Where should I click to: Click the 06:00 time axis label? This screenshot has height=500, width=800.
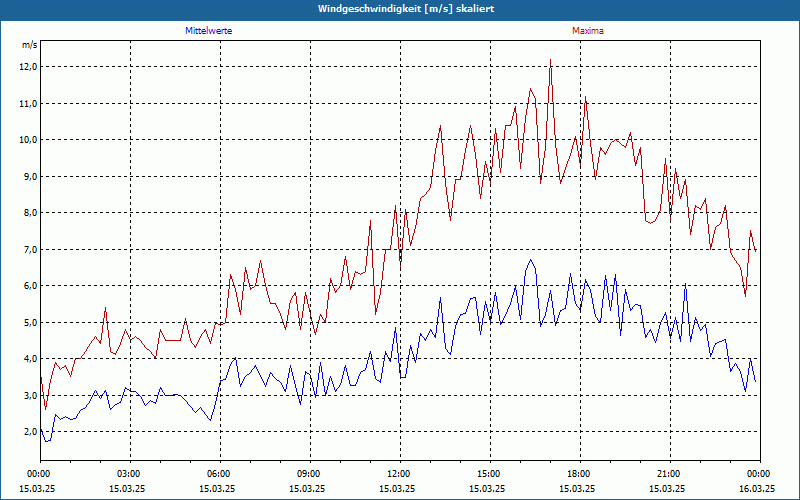pyautogui.click(x=220, y=474)
